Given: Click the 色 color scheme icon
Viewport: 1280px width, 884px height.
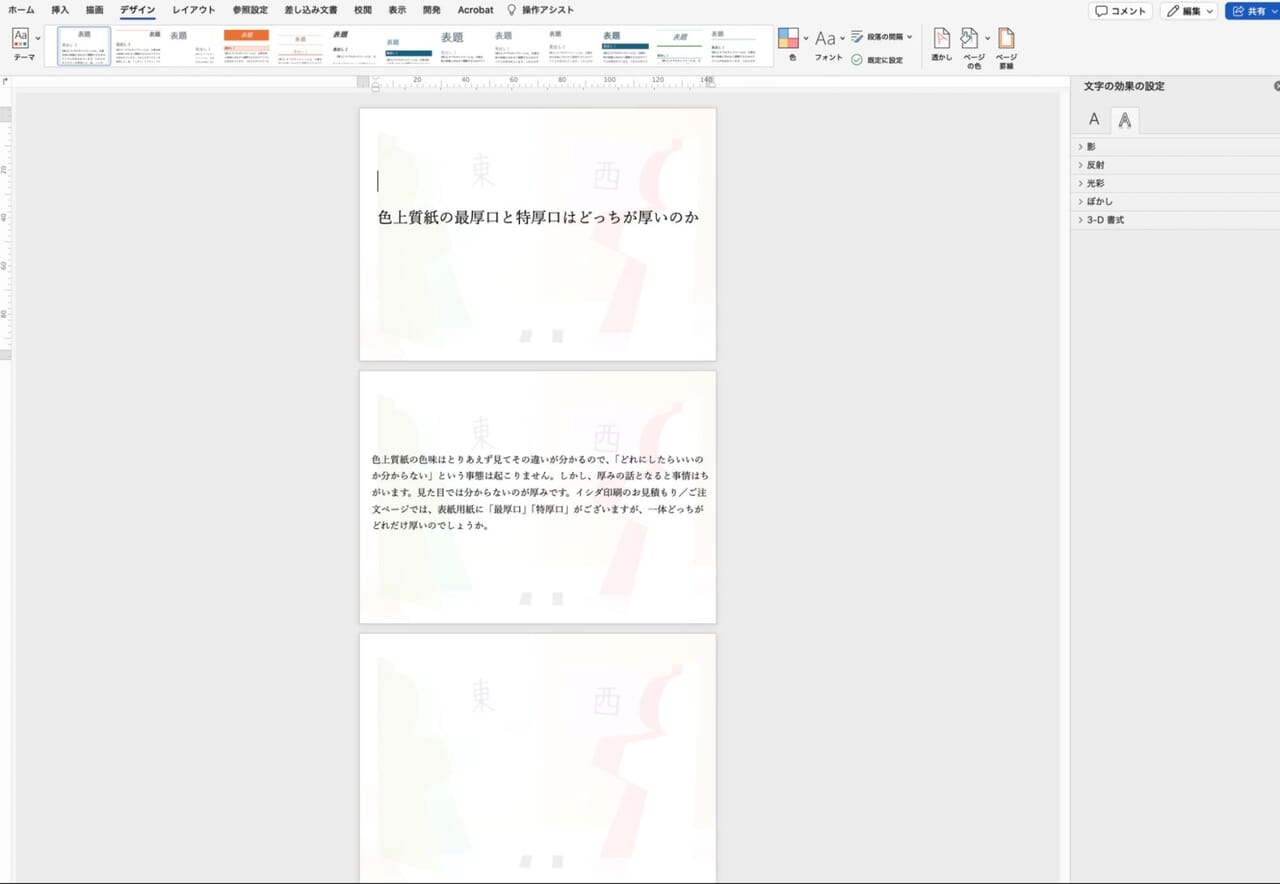Looking at the screenshot, I should [x=787, y=40].
